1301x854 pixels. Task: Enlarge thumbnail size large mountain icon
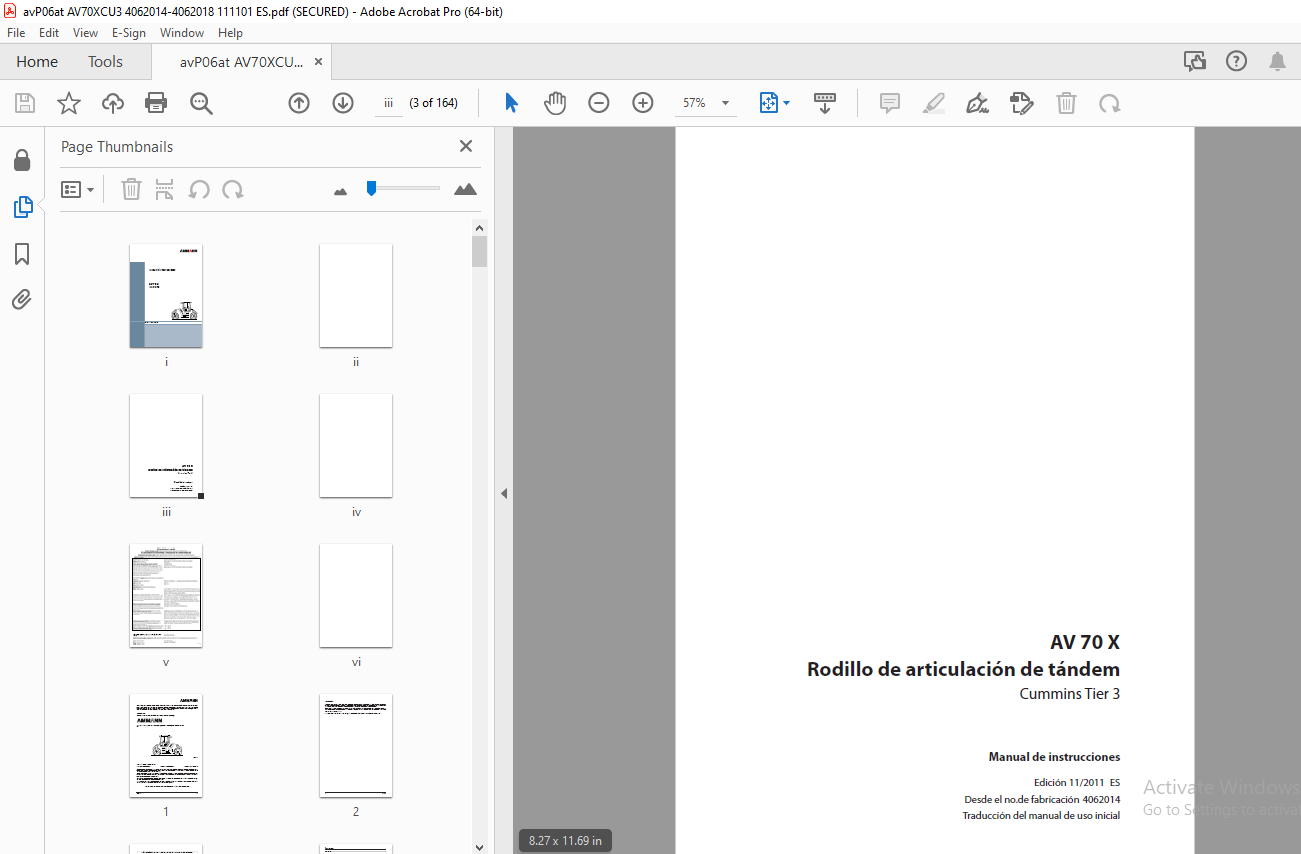(x=465, y=189)
